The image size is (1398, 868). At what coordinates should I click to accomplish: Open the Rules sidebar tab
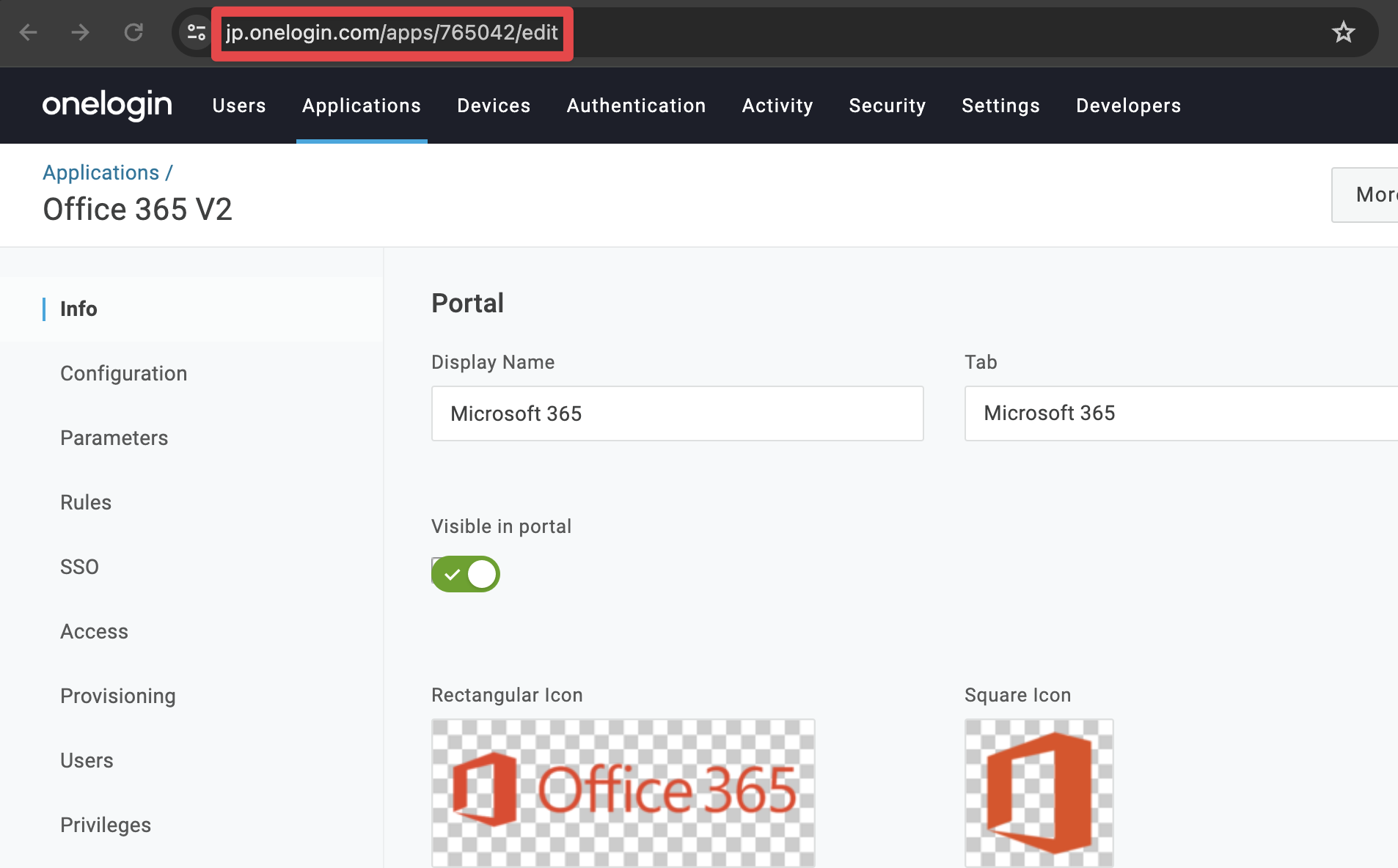[86, 502]
